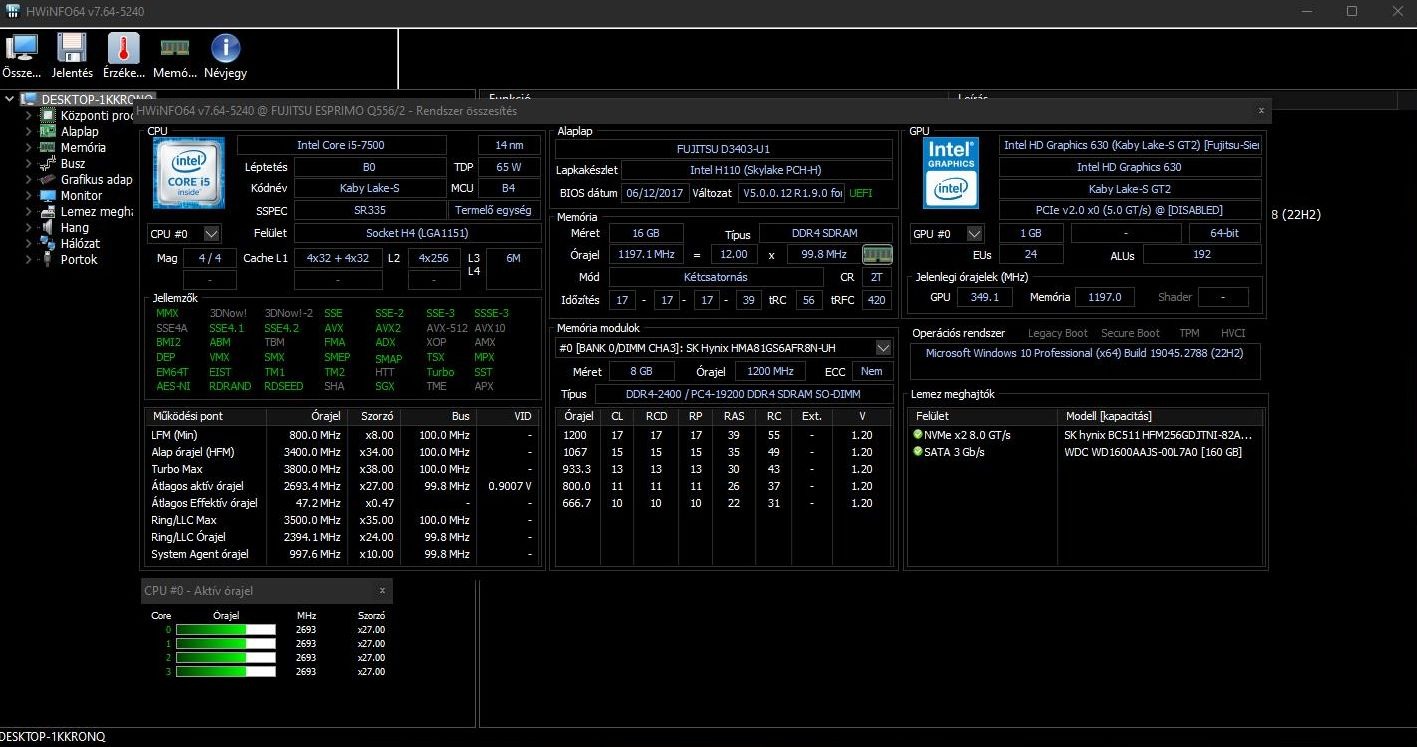Click Core 1 clock bar
The width and height of the screenshot is (1417, 747).
[x=225, y=643]
